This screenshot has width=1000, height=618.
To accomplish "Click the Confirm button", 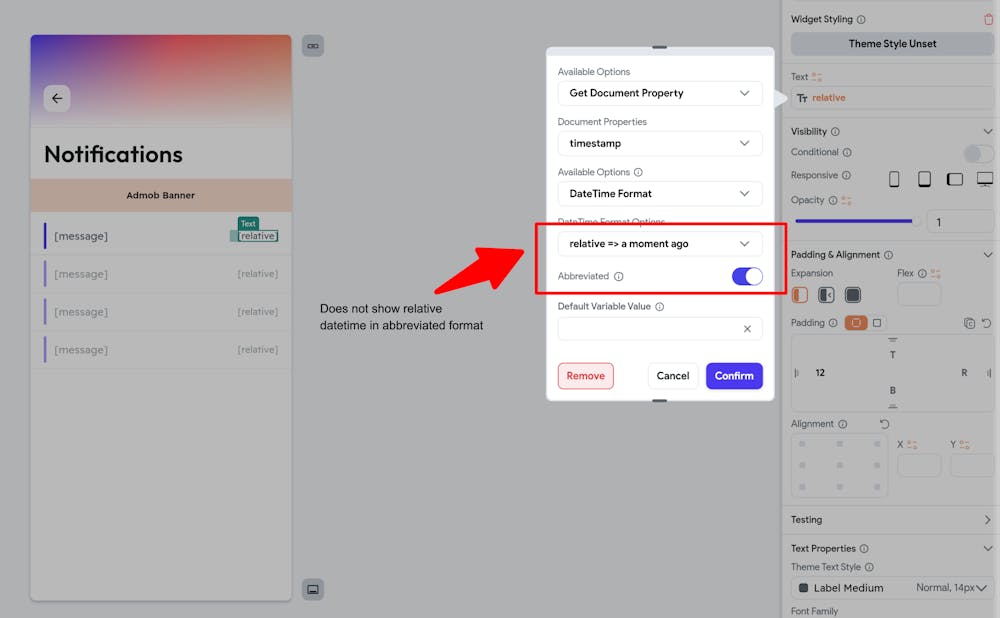I will (734, 375).
